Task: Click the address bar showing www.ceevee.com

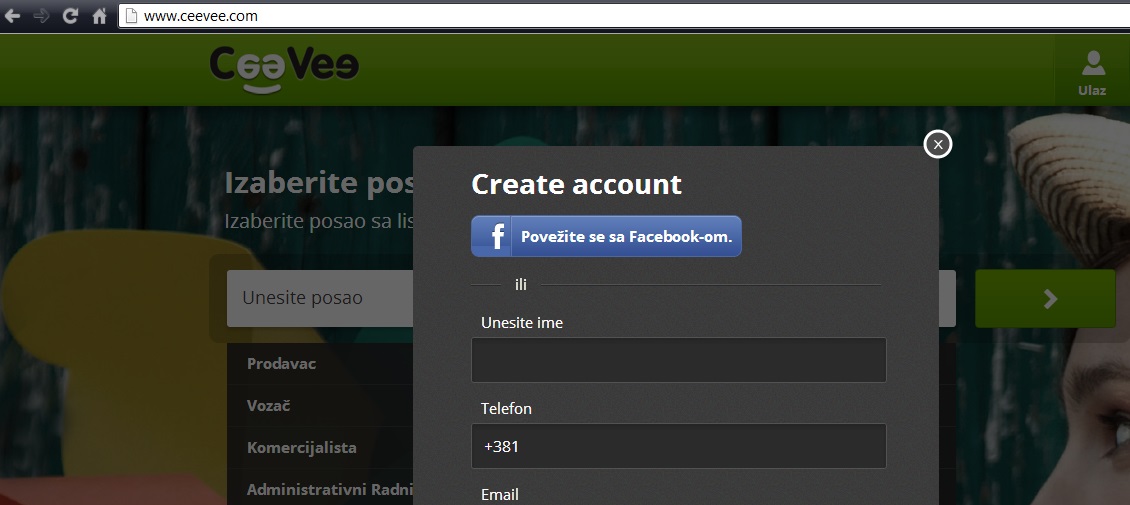Action: pos(624,16)
